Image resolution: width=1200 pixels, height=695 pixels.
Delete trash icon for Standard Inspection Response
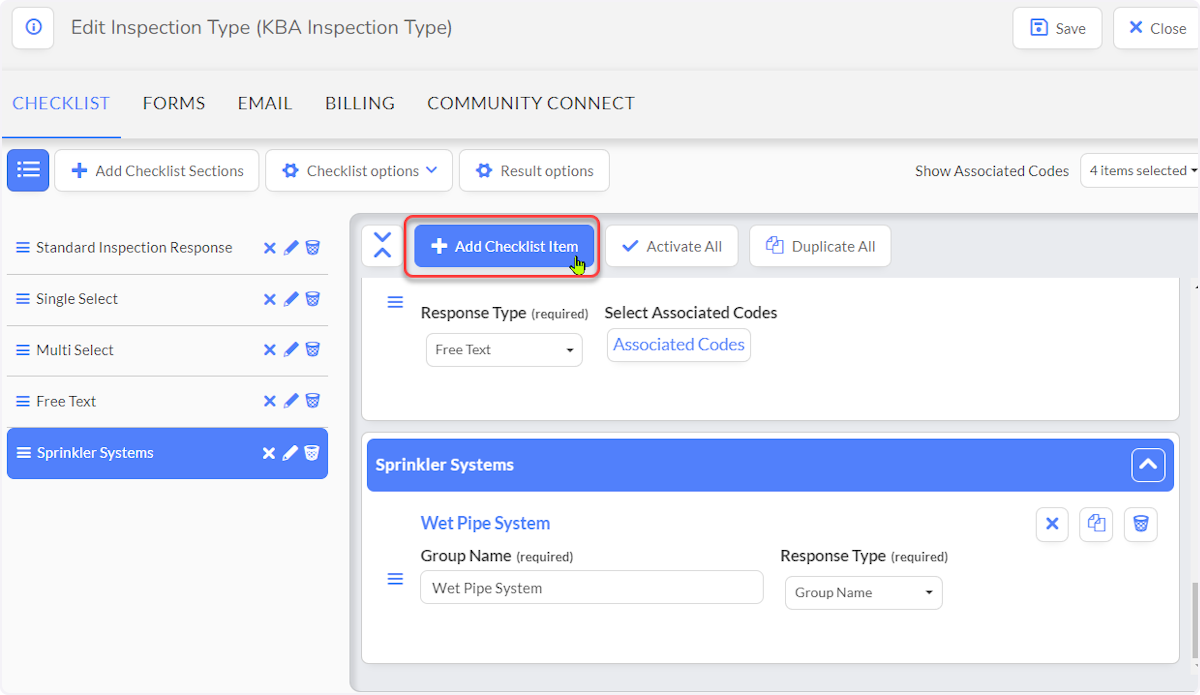tap(312, 248)
